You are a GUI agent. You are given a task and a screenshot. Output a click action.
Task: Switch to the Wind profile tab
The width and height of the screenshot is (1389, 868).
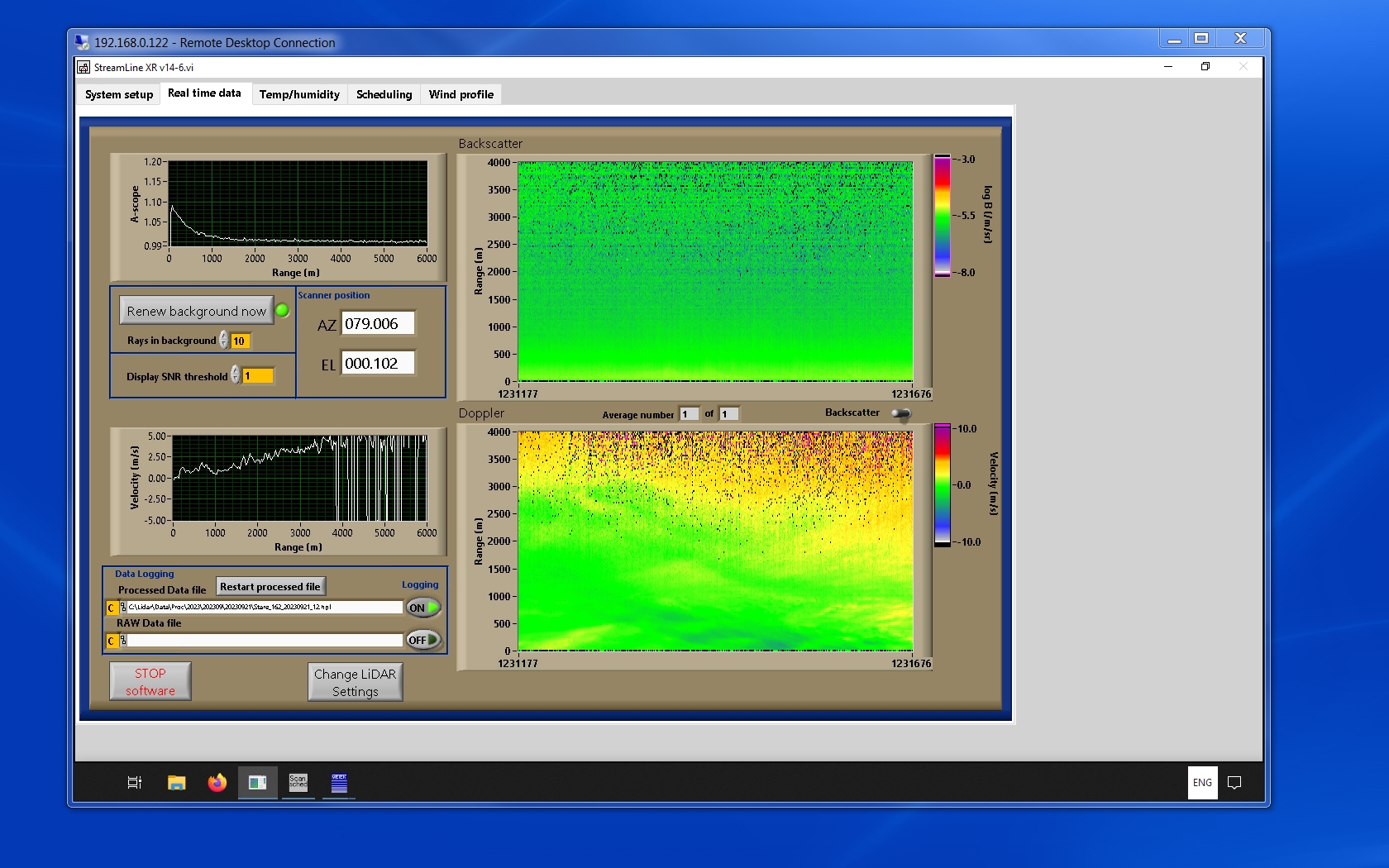coord(461,94)
